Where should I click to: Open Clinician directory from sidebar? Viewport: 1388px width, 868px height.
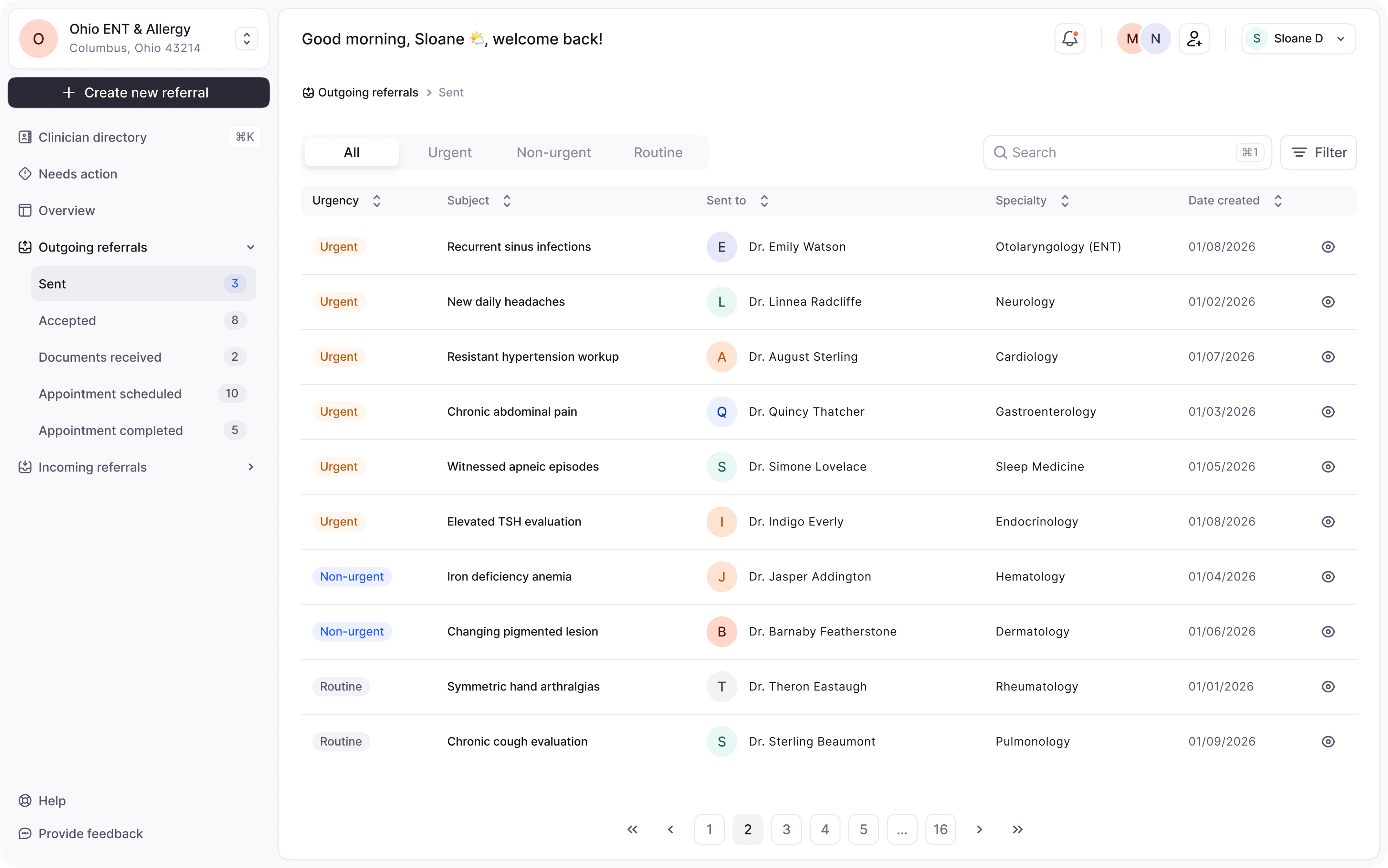[x=92, y=137]
